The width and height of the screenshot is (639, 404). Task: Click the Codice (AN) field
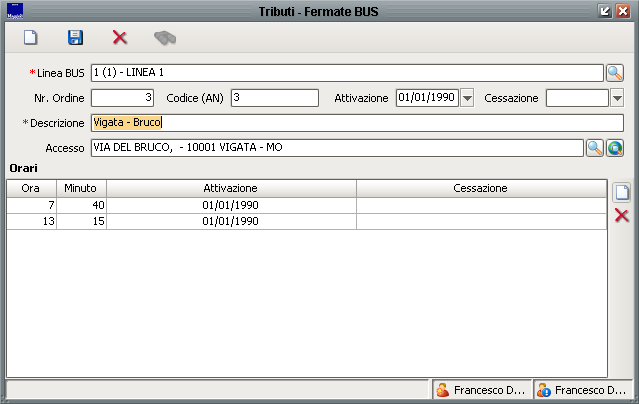click(275, 98)
